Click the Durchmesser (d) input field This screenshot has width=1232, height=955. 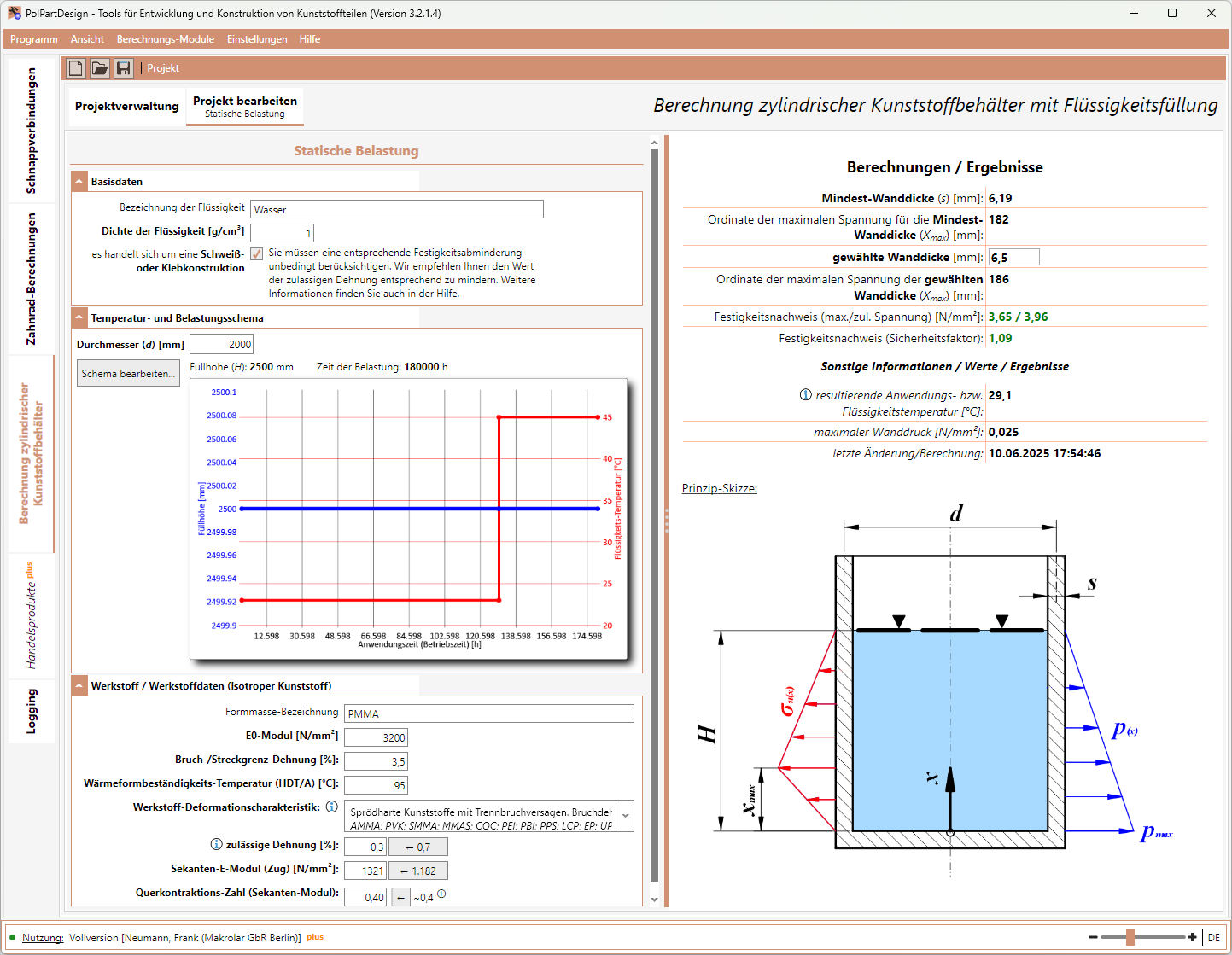[222, 344]
